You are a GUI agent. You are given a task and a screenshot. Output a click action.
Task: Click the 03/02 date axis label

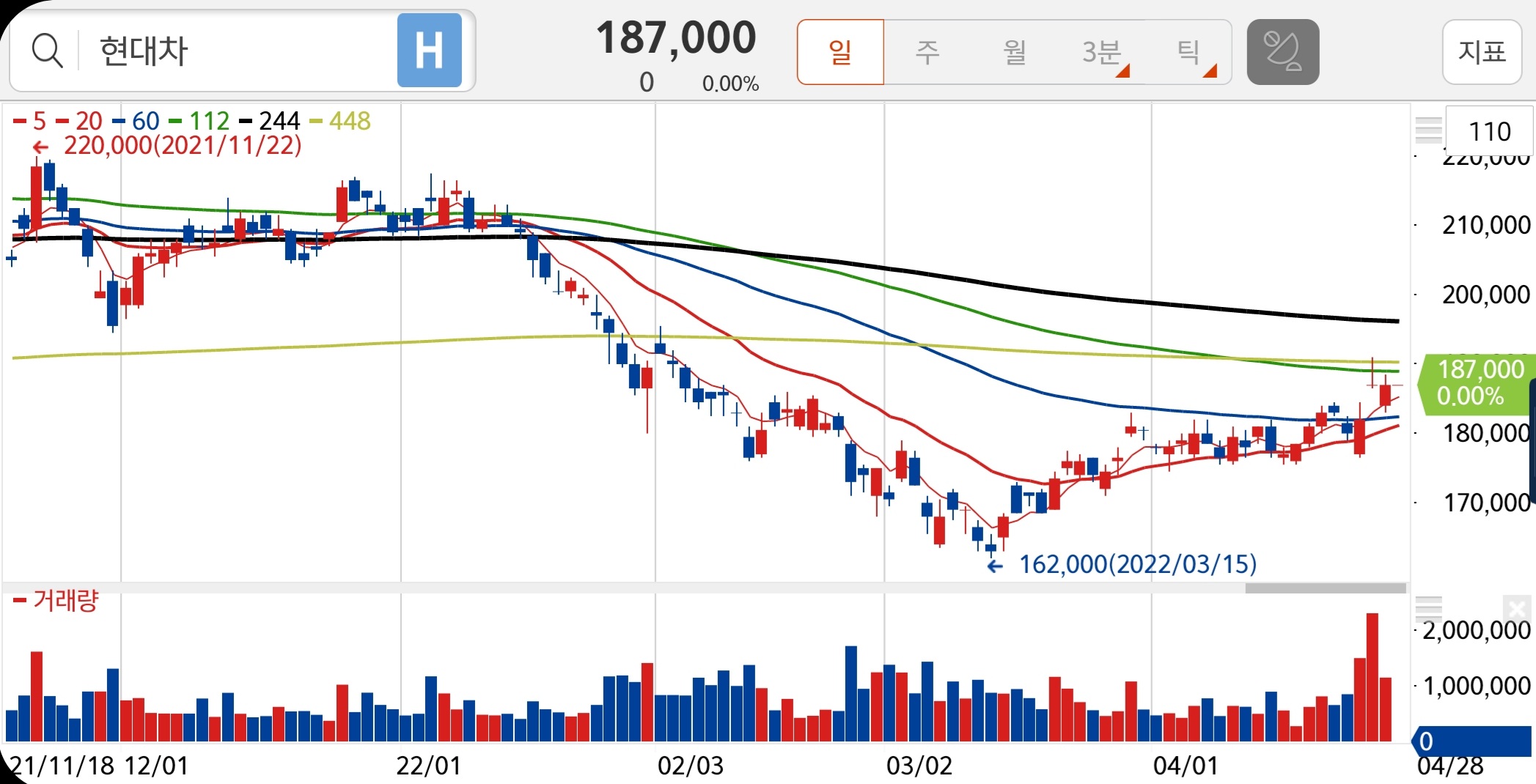click(919, 766)
